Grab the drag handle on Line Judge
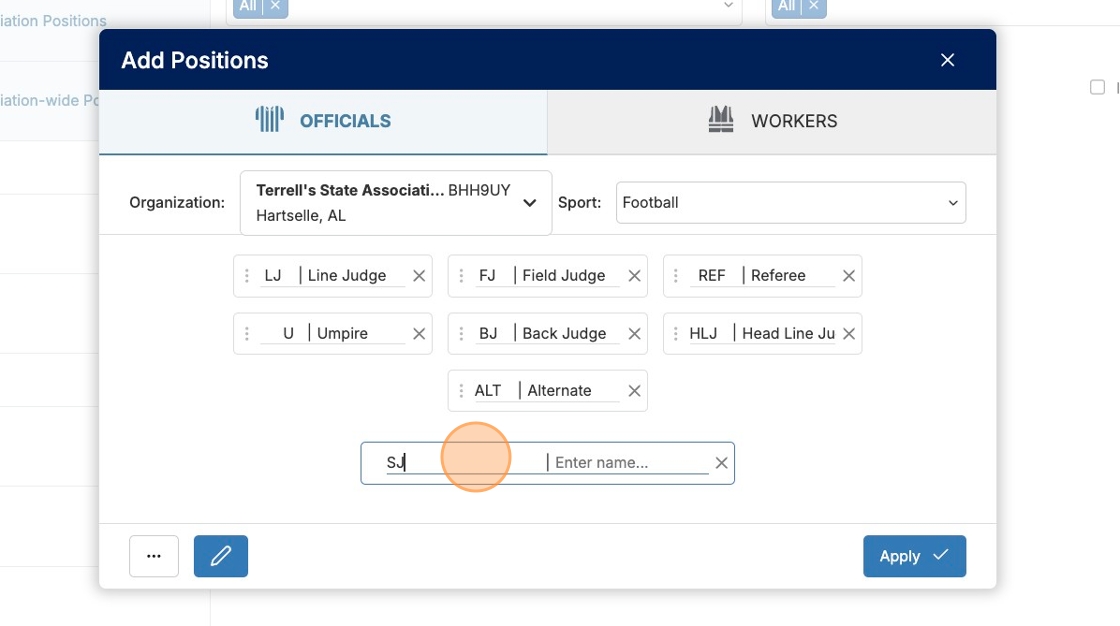The width and height of the screenshot is (1120, 626). [247, 276]
